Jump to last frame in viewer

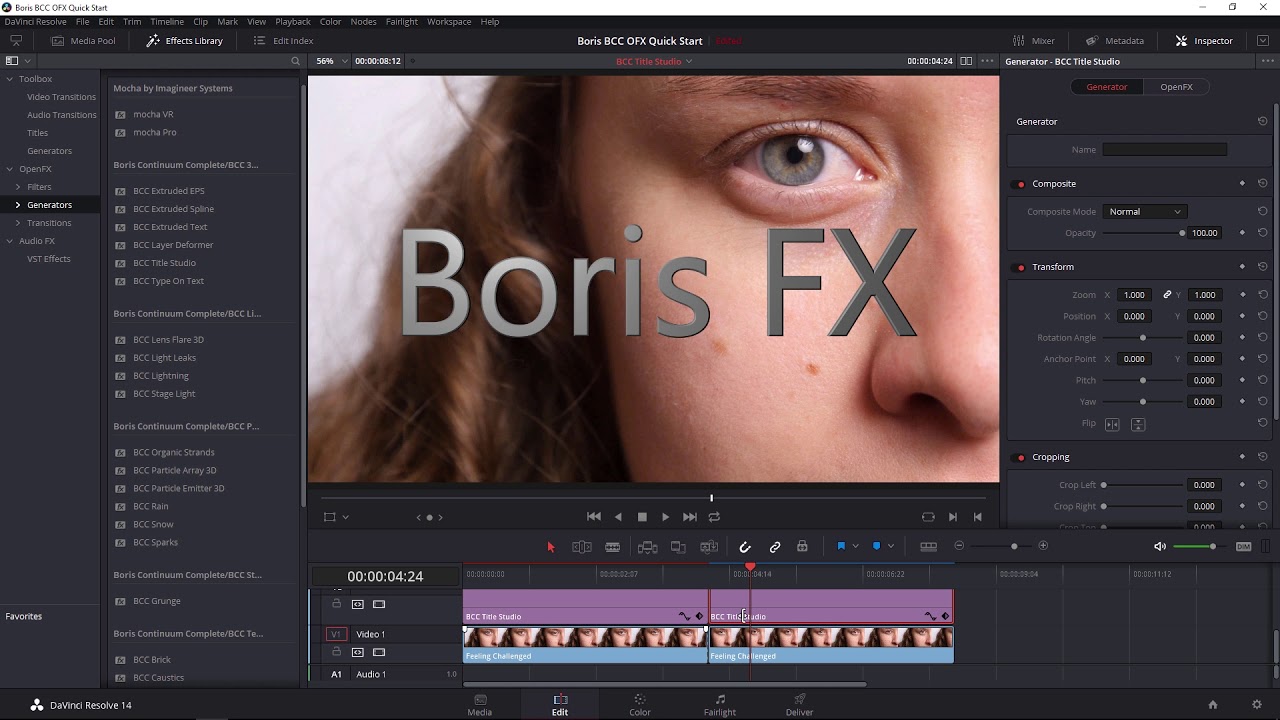[690, 517]
